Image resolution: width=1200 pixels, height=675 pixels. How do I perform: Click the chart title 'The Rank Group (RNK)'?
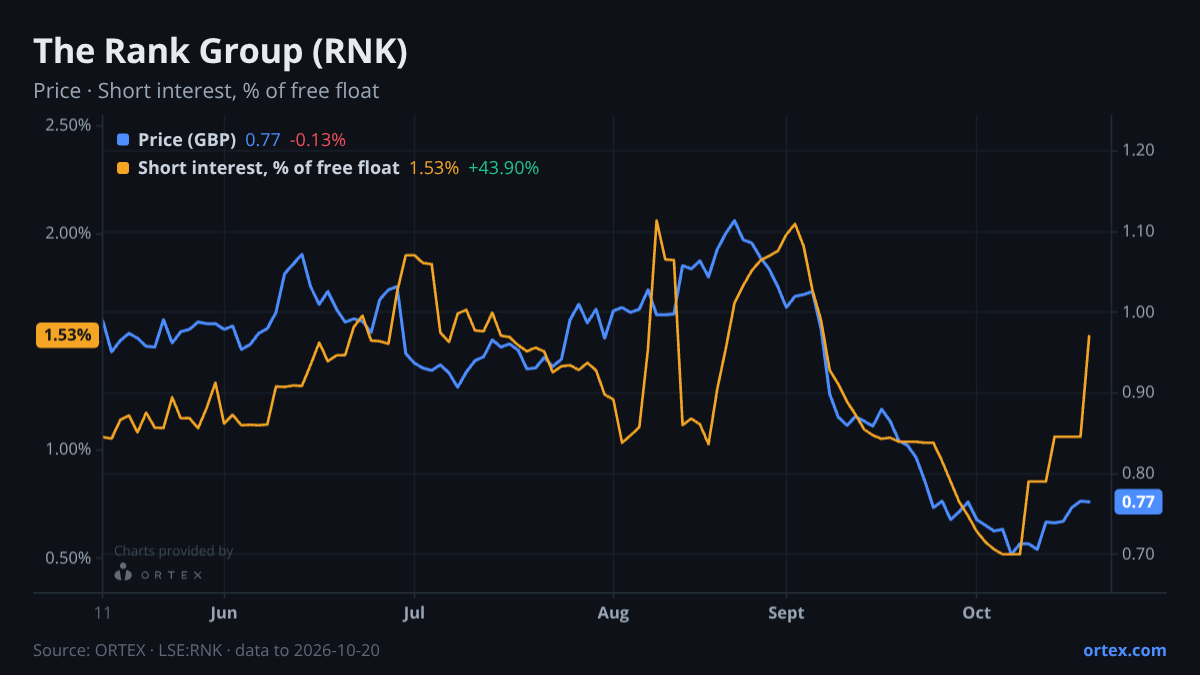coord(220,52)
